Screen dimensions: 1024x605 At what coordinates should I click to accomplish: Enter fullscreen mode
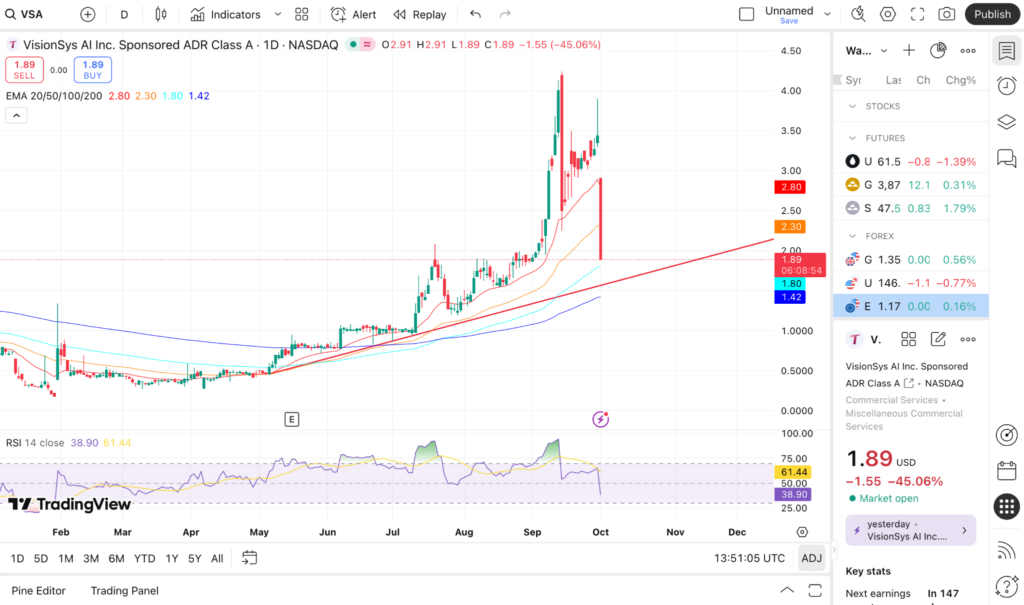pos(917,14)
